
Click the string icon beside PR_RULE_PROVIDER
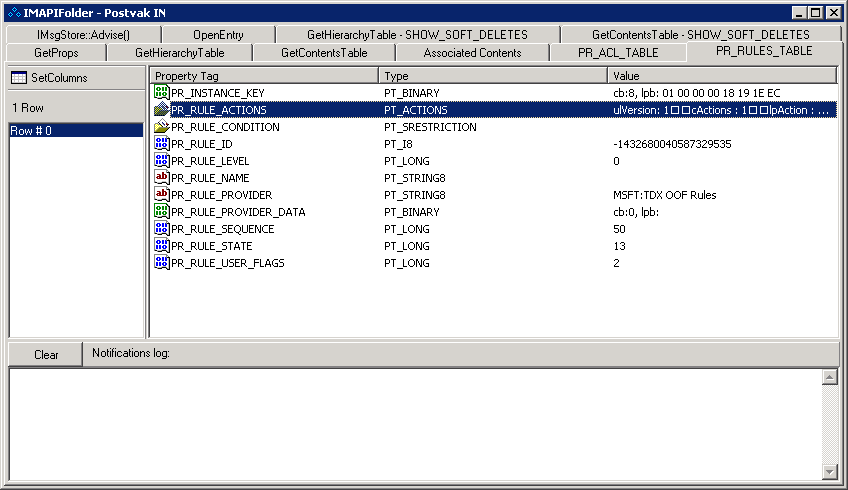tap(161, 195)
